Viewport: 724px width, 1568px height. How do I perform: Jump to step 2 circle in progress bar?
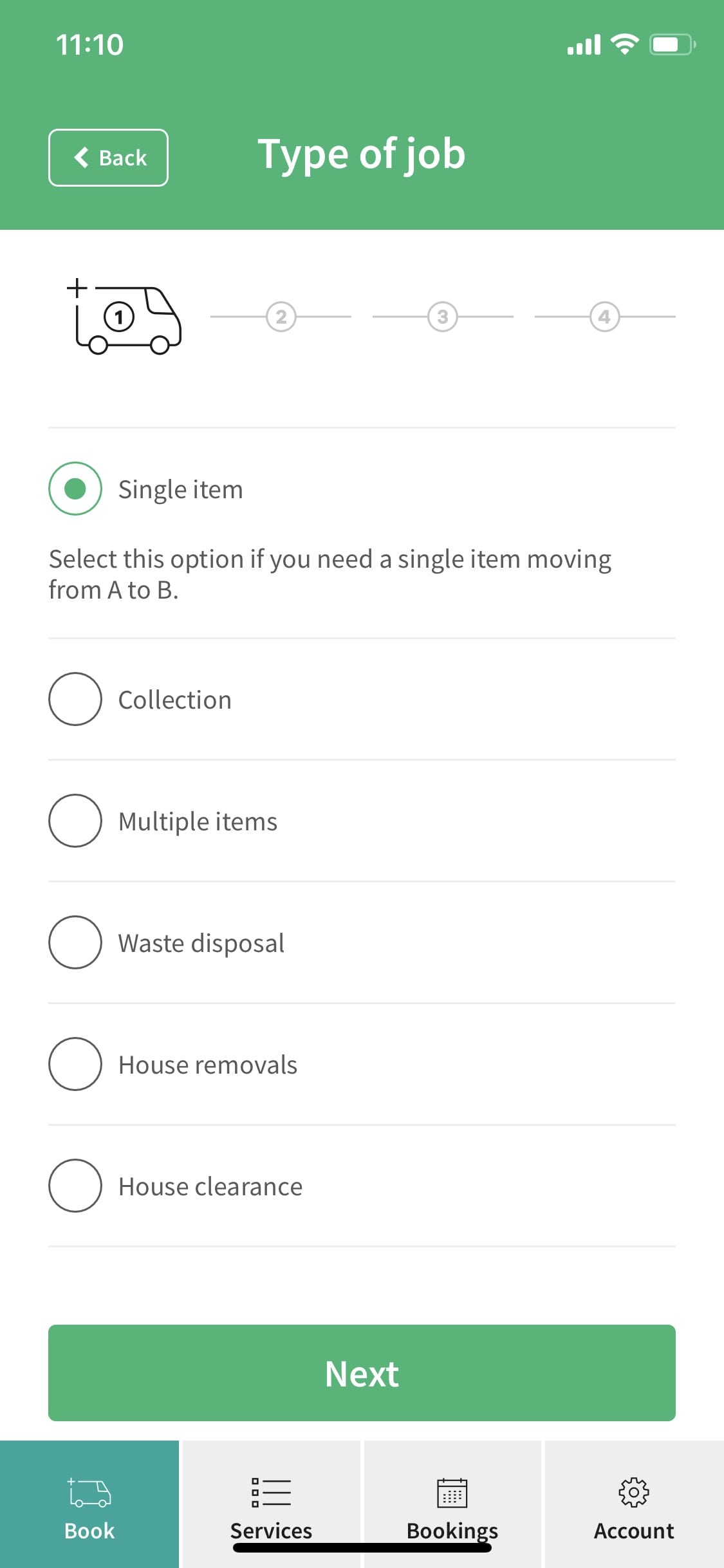pos(281,317)
